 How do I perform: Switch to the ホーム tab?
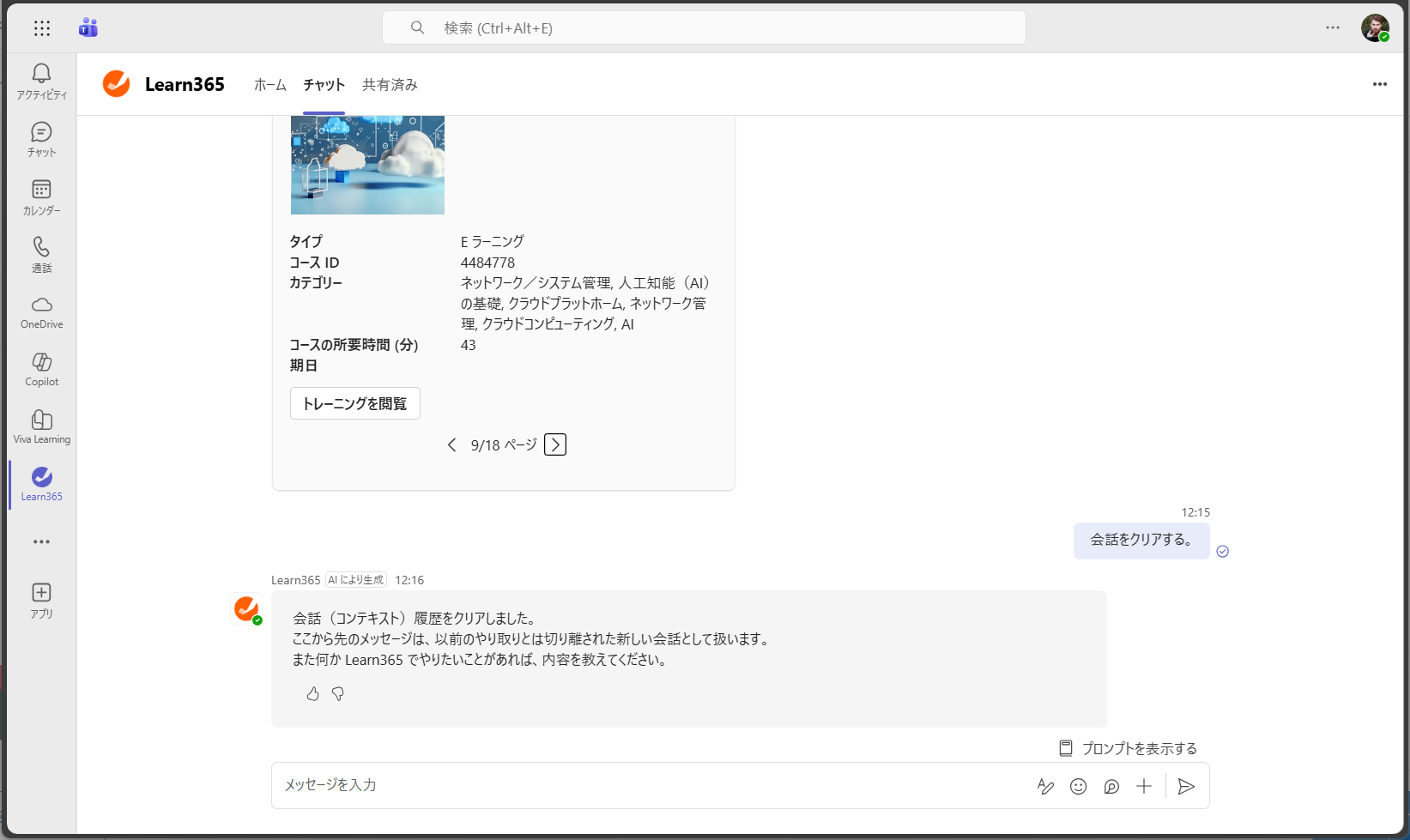pyautogui.click(x=270, y=84)
